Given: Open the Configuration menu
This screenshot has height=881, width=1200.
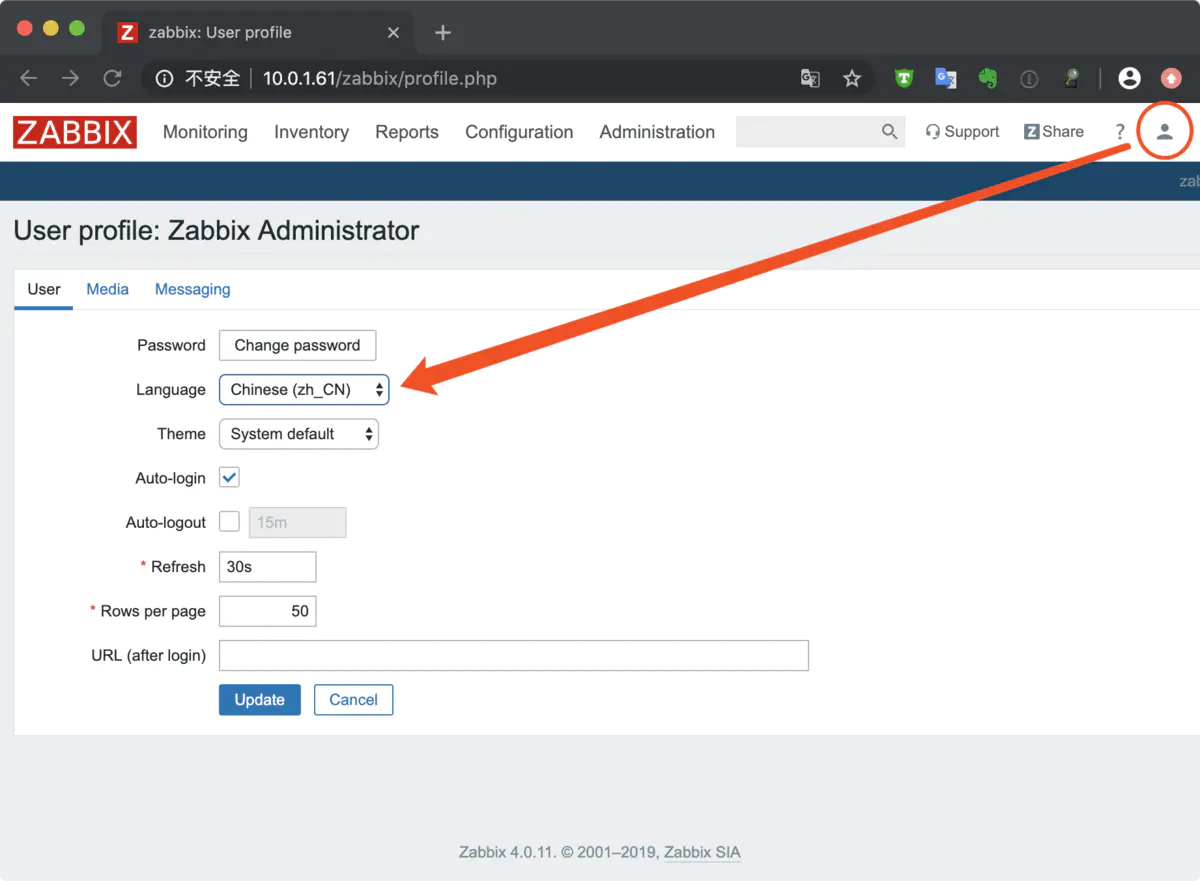Looking at the screenshot, I should click(519, 132).
